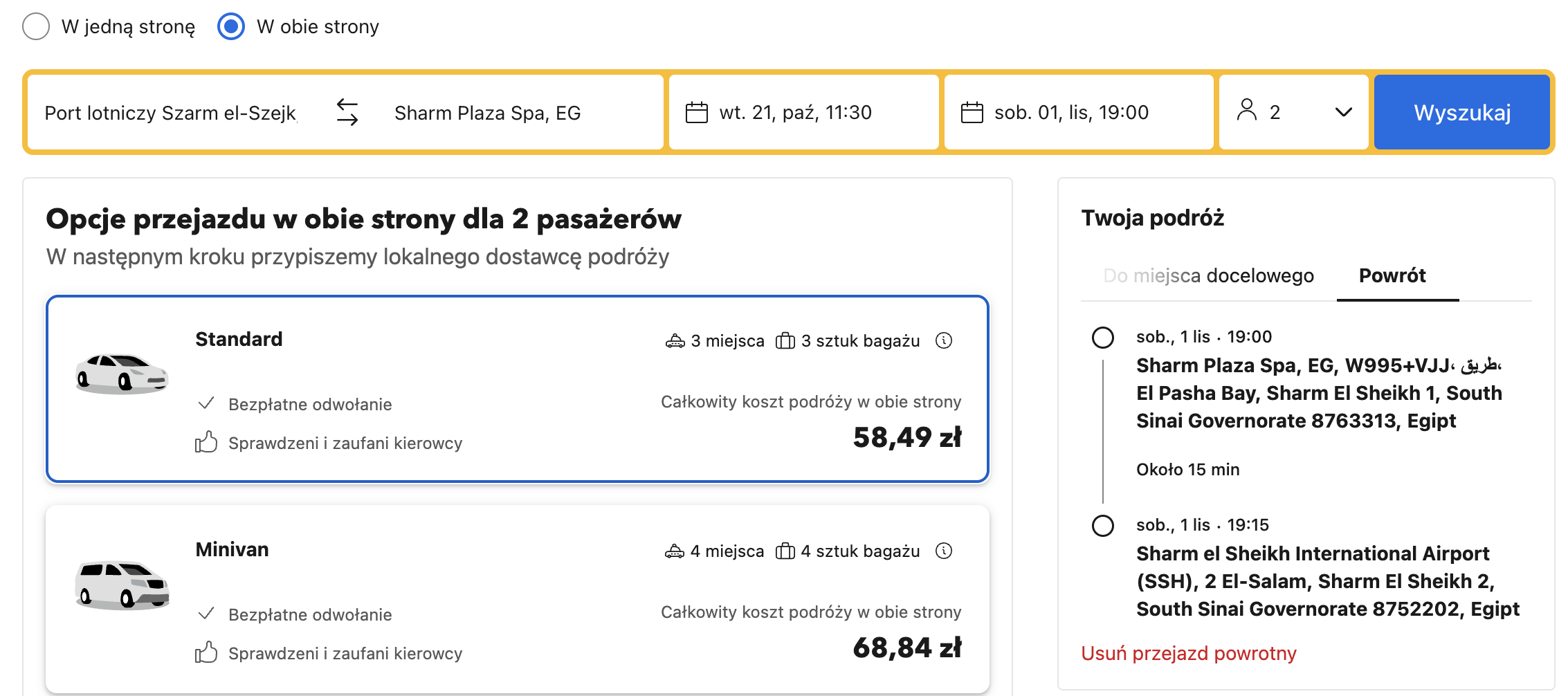
Task: Click 'Usuń przejazd powrotny' link
Action: 1188,654
